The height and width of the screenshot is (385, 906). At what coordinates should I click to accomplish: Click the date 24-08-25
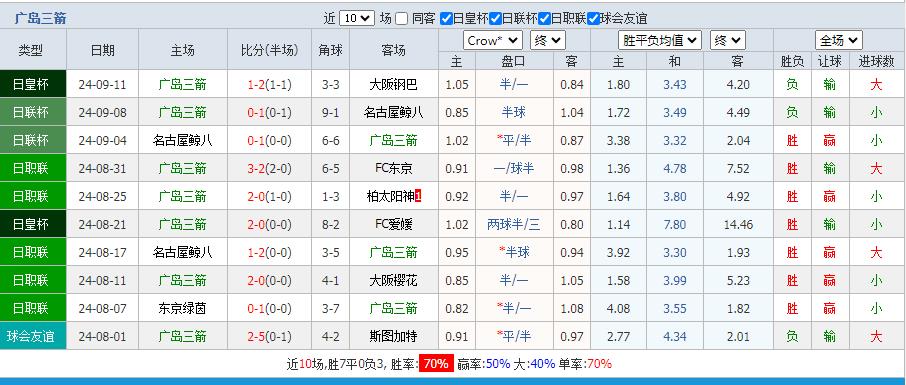102,197
